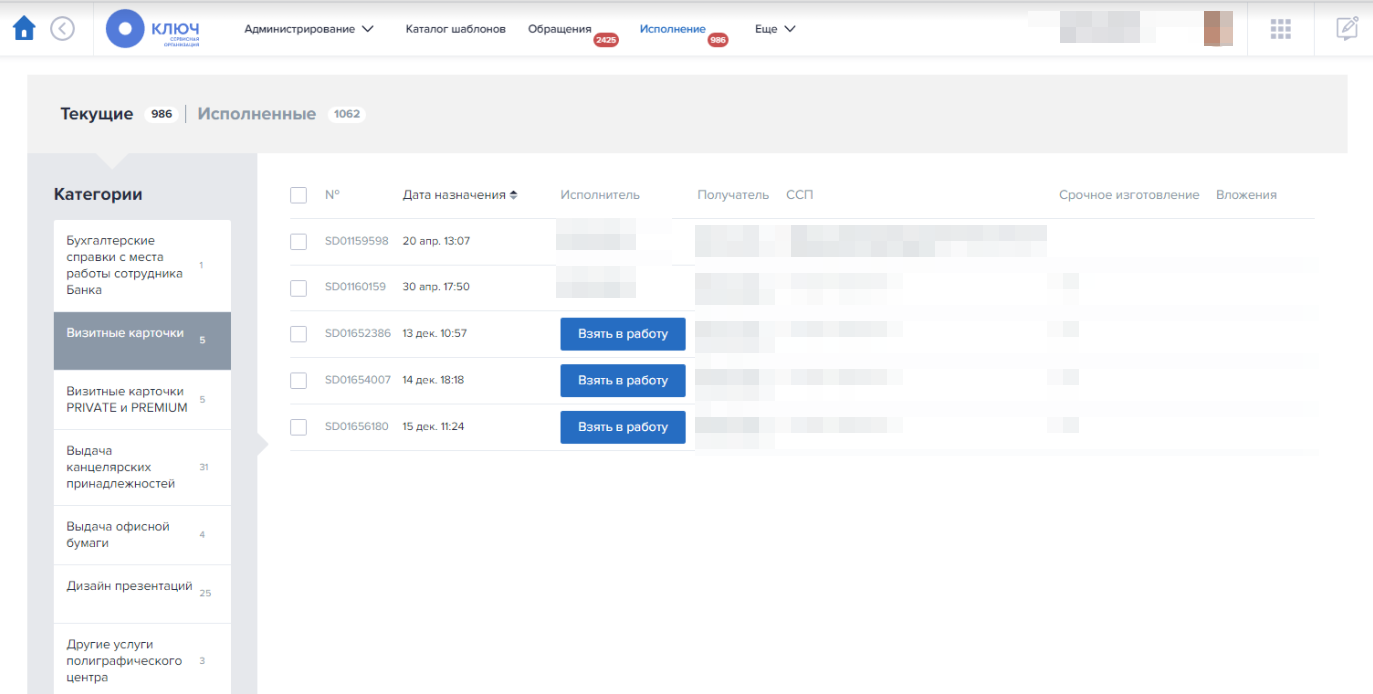Select Бухгалтерские справки category
Image resolution: width=1373 pixels, height=694 pixels.
pyautogui.click(x=142, y=265)
